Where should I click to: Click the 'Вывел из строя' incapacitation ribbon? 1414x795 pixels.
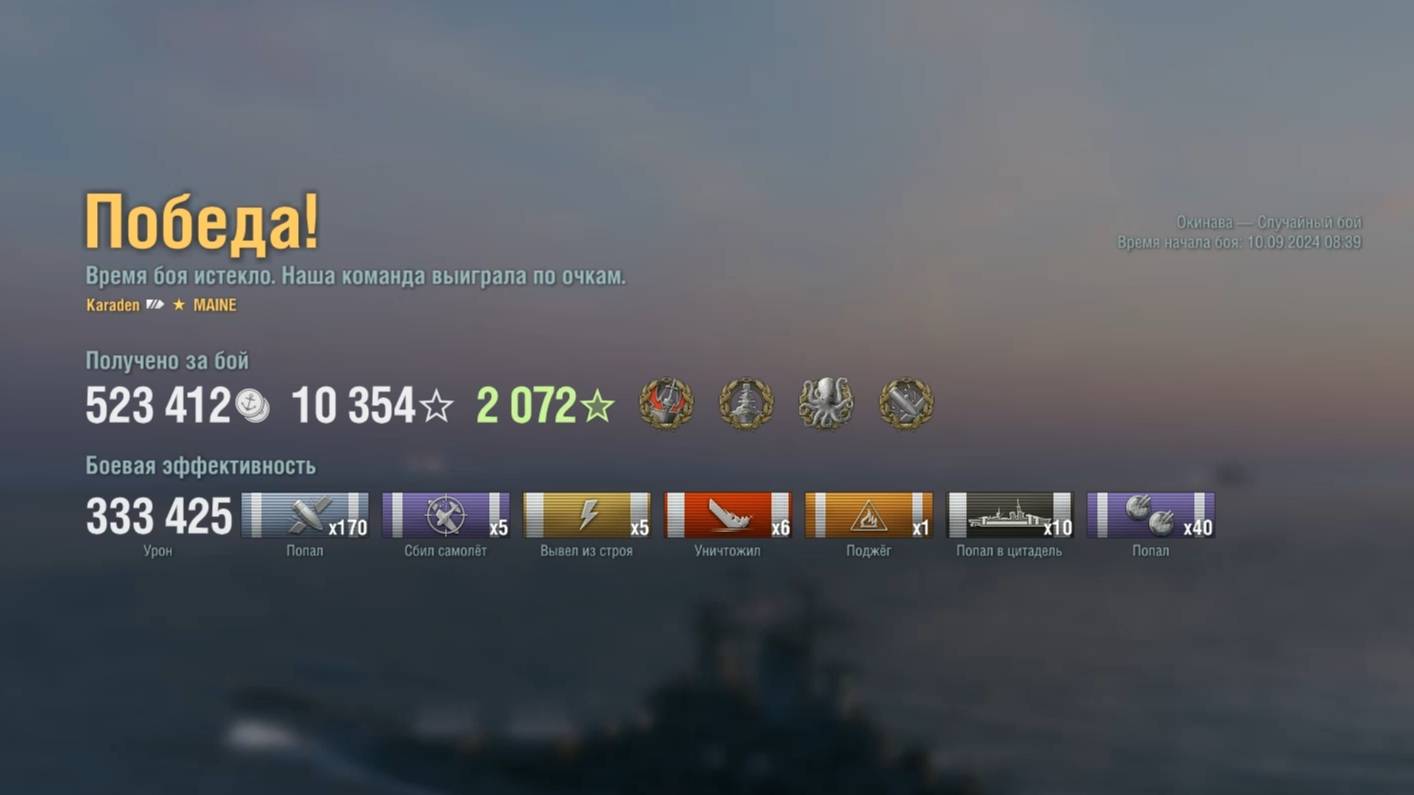(587, 515)
